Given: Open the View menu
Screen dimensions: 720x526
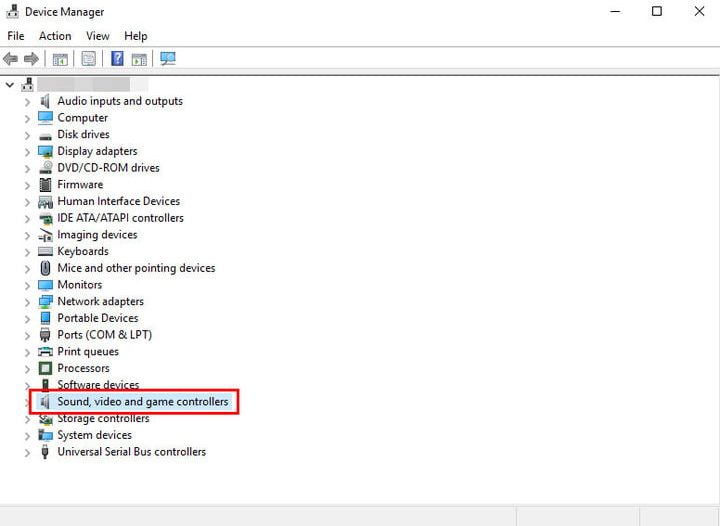Looking at the screenshot, I should point(98,36).
